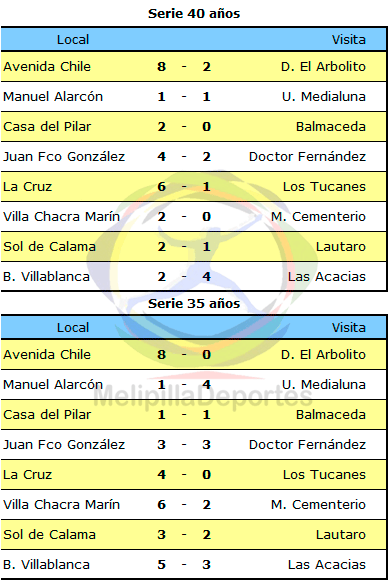Click U. Medialuna in the Serie 35 table

pos(324,384)
